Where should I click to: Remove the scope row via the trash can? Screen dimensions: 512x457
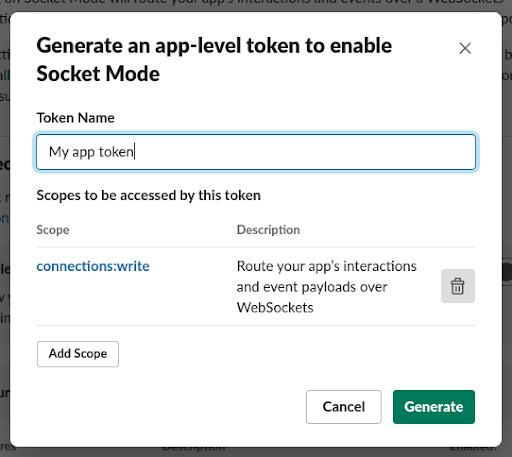458,286
